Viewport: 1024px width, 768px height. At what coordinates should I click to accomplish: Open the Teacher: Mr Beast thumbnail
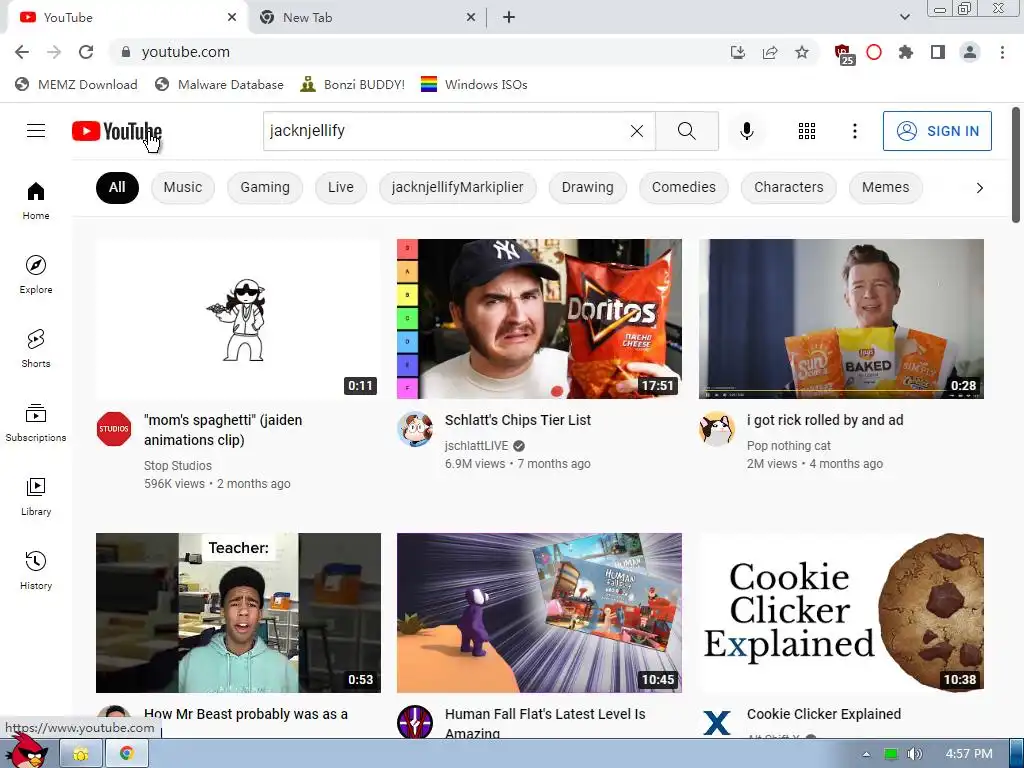click(x=238, y=613)
